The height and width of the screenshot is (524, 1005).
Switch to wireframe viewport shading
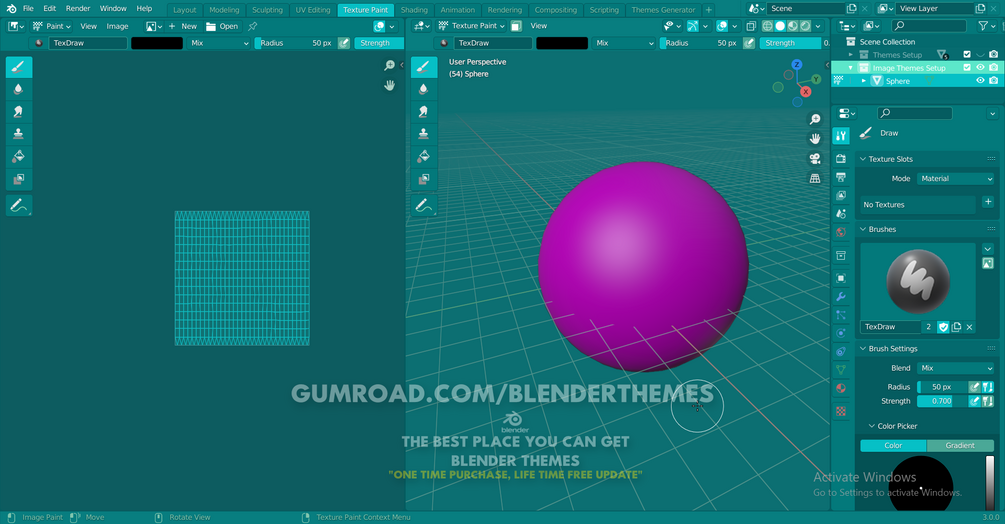pyautogui.click(x=768, y=26)
